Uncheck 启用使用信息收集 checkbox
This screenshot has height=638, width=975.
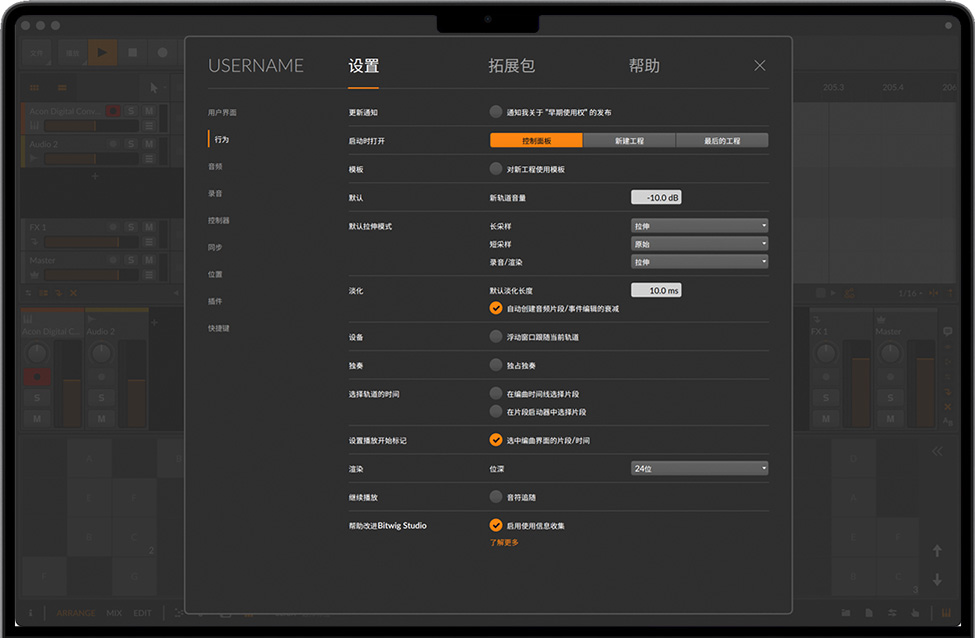(496, 525)
